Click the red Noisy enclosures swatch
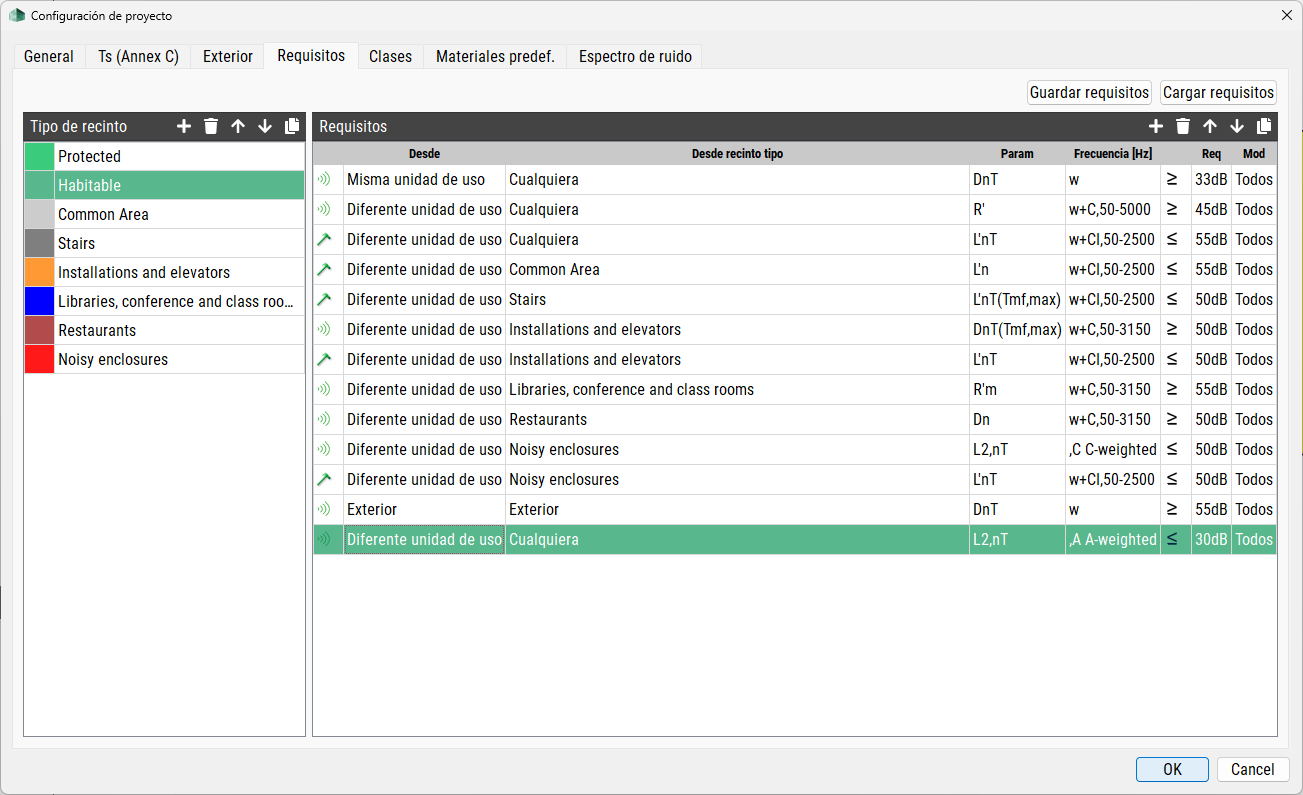1303x795 pixels. click(39, 359)
